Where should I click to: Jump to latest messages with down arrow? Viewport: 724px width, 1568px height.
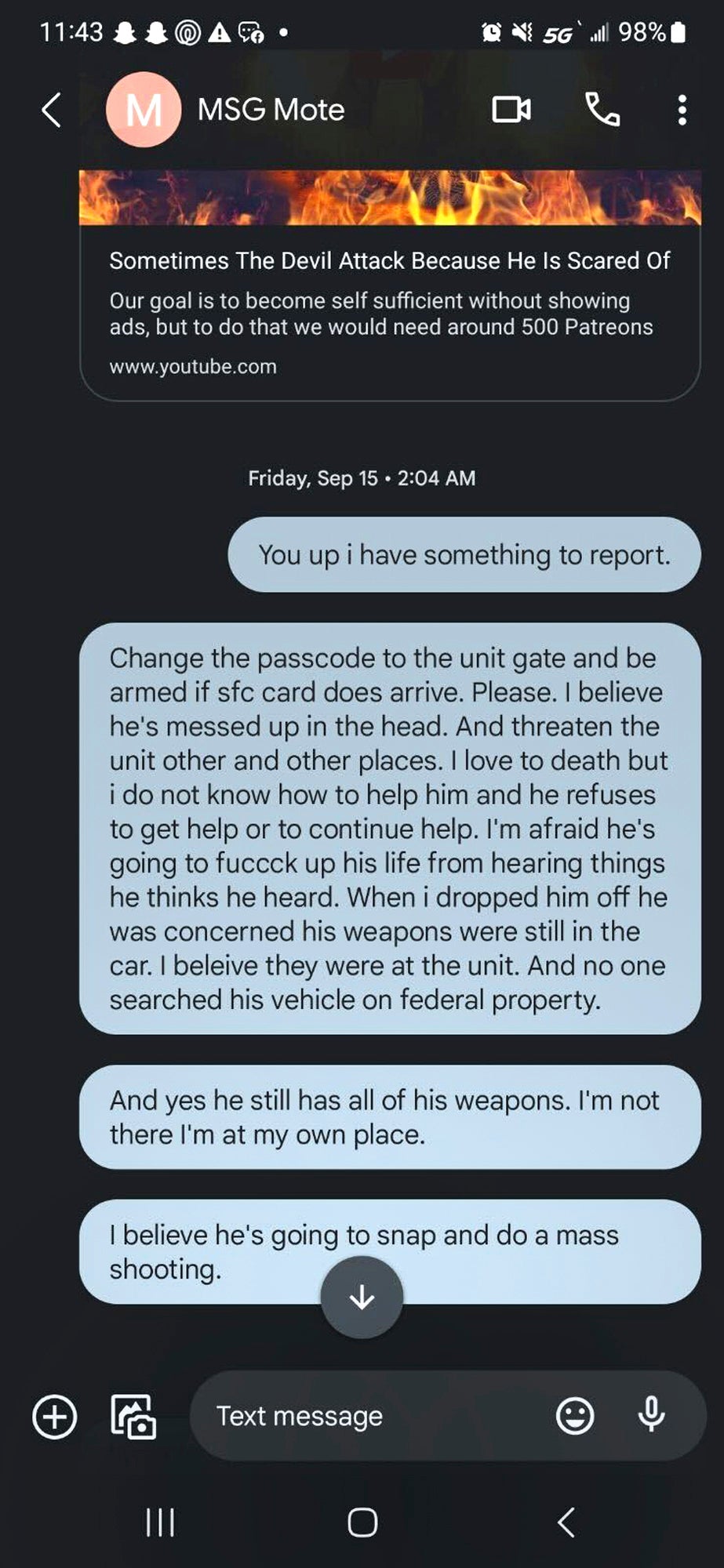click(362, 1298)
